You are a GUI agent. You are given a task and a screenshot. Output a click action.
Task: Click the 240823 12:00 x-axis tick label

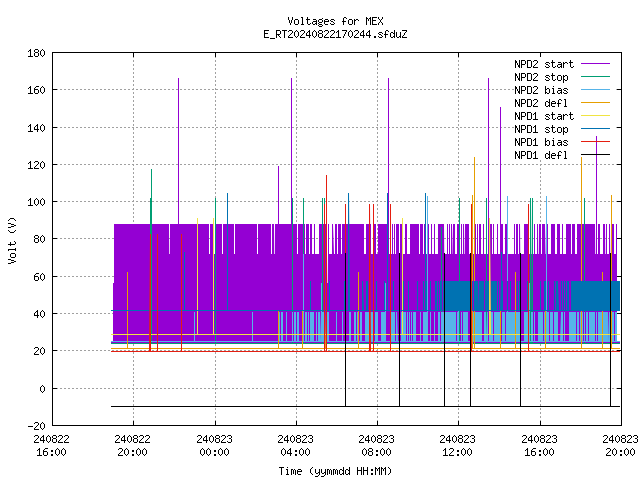458,445
